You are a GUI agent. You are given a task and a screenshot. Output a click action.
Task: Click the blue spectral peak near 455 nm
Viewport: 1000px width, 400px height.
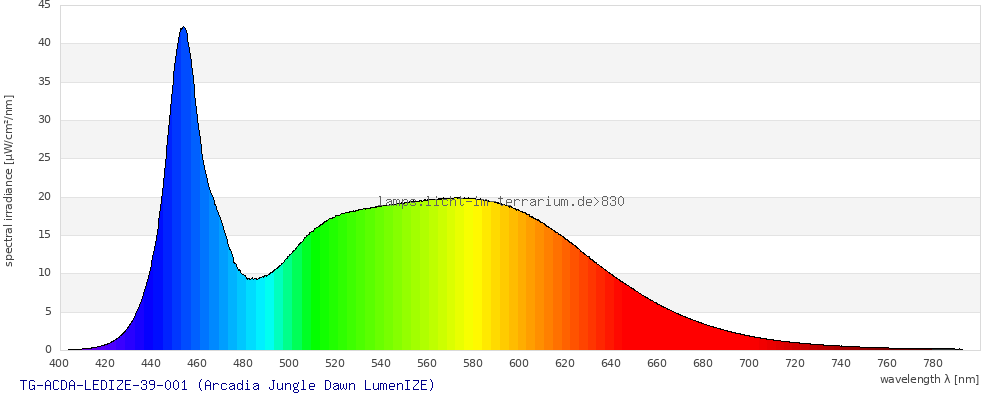coord(184,188)
